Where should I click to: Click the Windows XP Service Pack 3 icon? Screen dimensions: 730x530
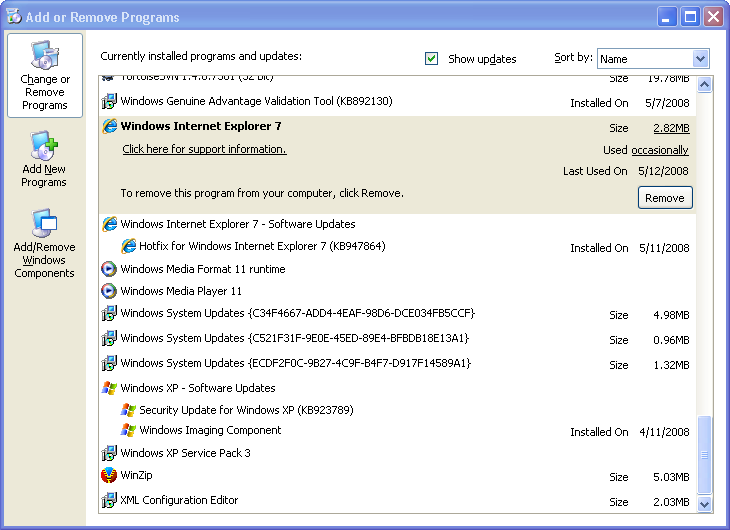click(109, 453)
